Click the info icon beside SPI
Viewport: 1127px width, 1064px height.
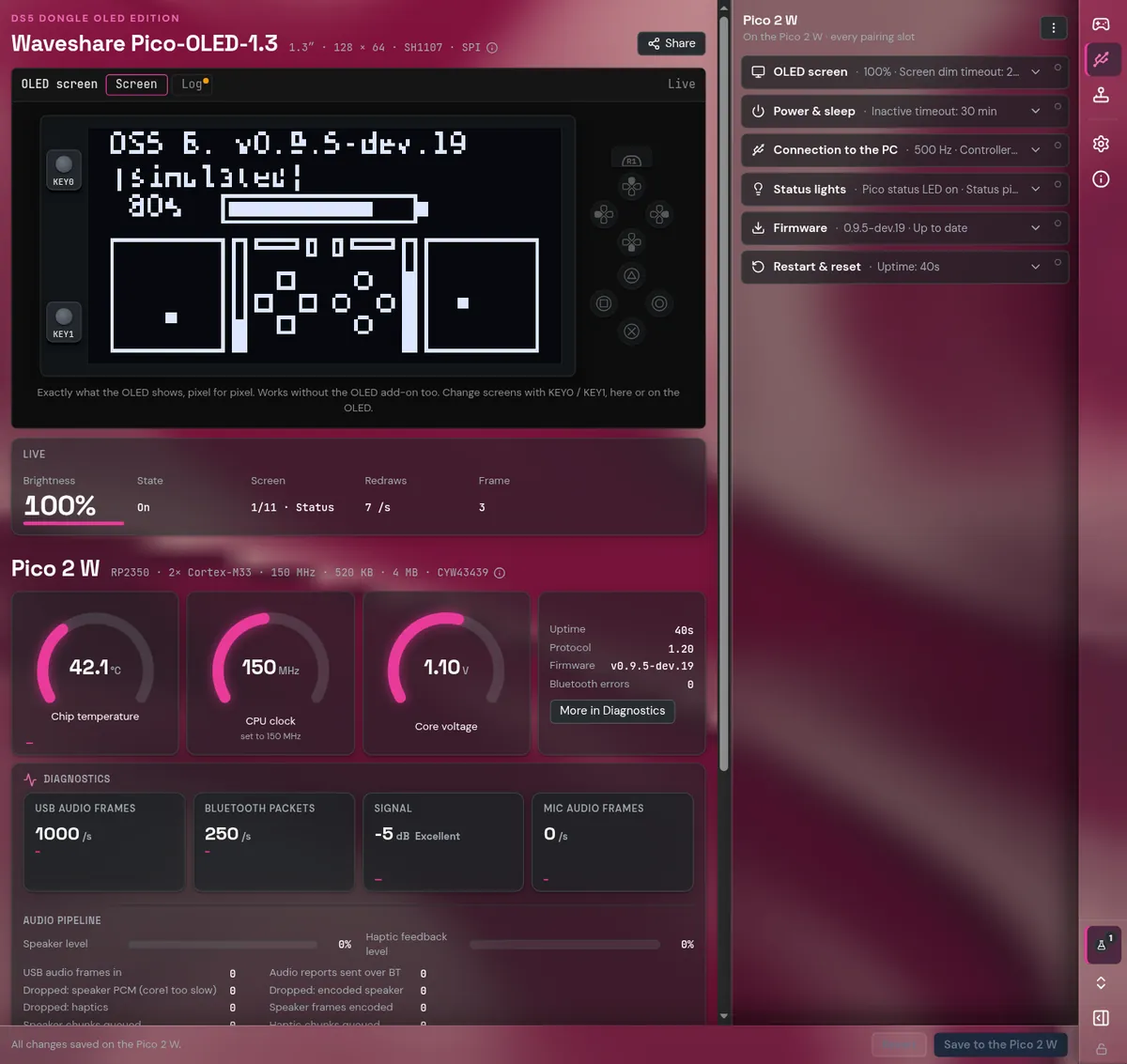click(492, 48)
